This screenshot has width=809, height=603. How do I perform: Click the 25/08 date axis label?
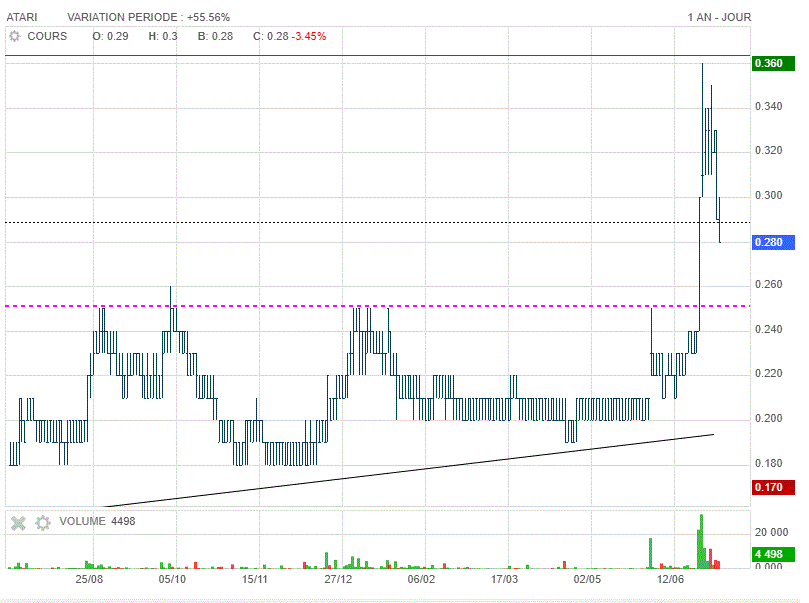(89, 579)
